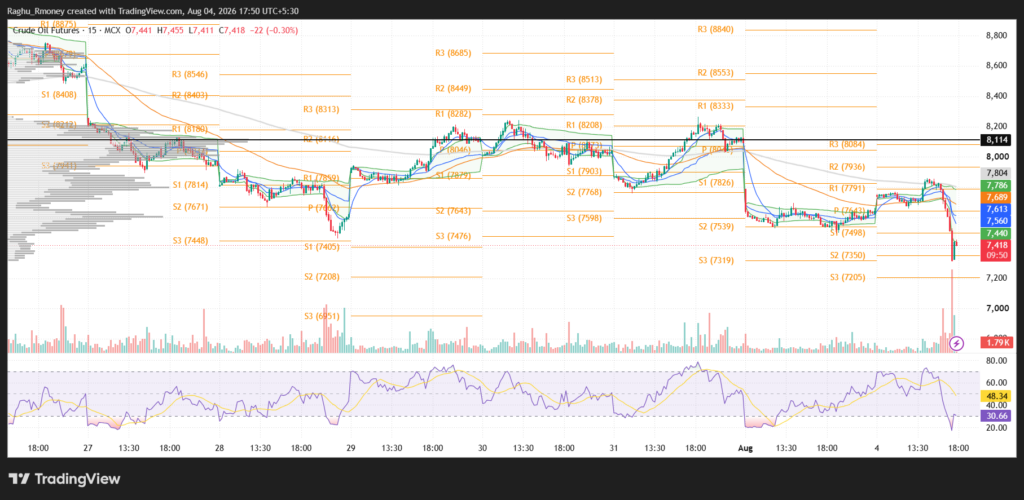
Task: Click the R3 (8685) pivot label
Action: (453, 53)
